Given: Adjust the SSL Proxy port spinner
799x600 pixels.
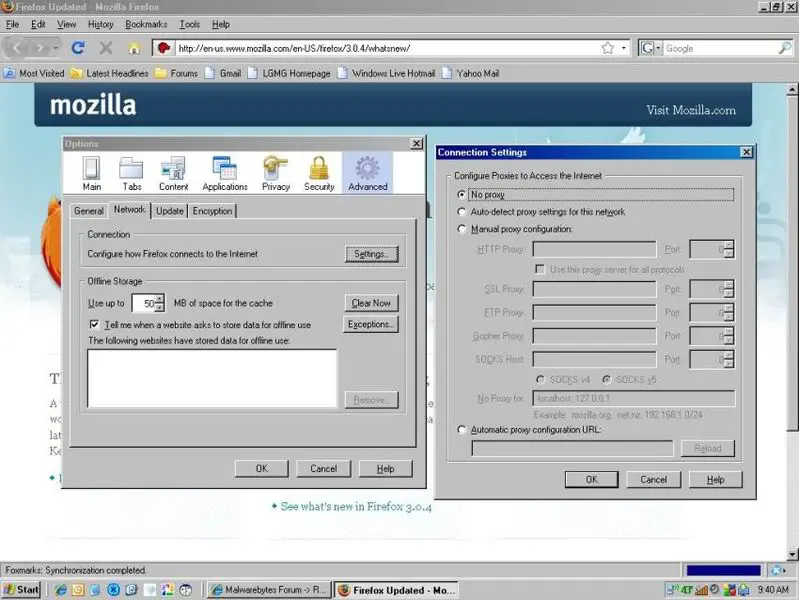Looking at the screenshot, I should pos(729,289).
